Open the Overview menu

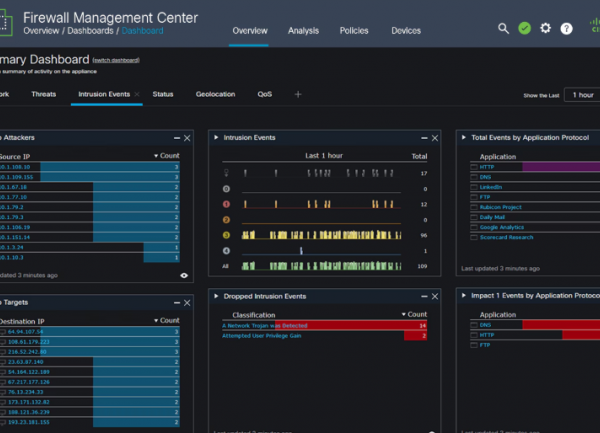[x=250, y=31]
